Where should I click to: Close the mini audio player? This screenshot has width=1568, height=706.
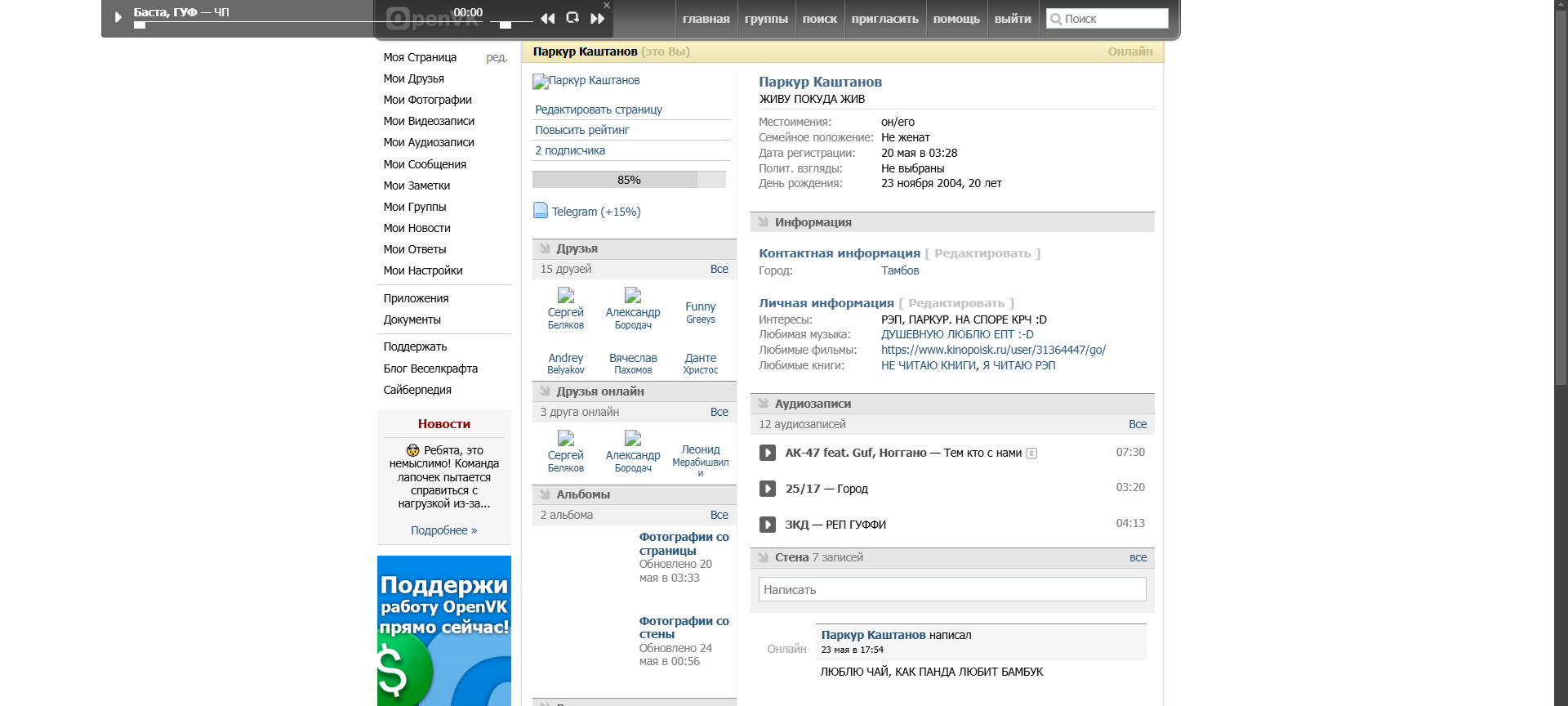(x=606, y=6)
